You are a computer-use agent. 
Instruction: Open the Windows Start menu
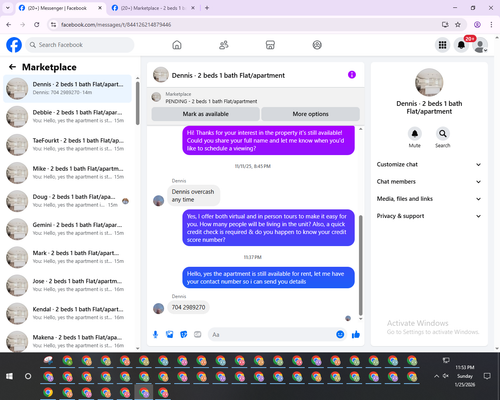[x=9, y=376]
